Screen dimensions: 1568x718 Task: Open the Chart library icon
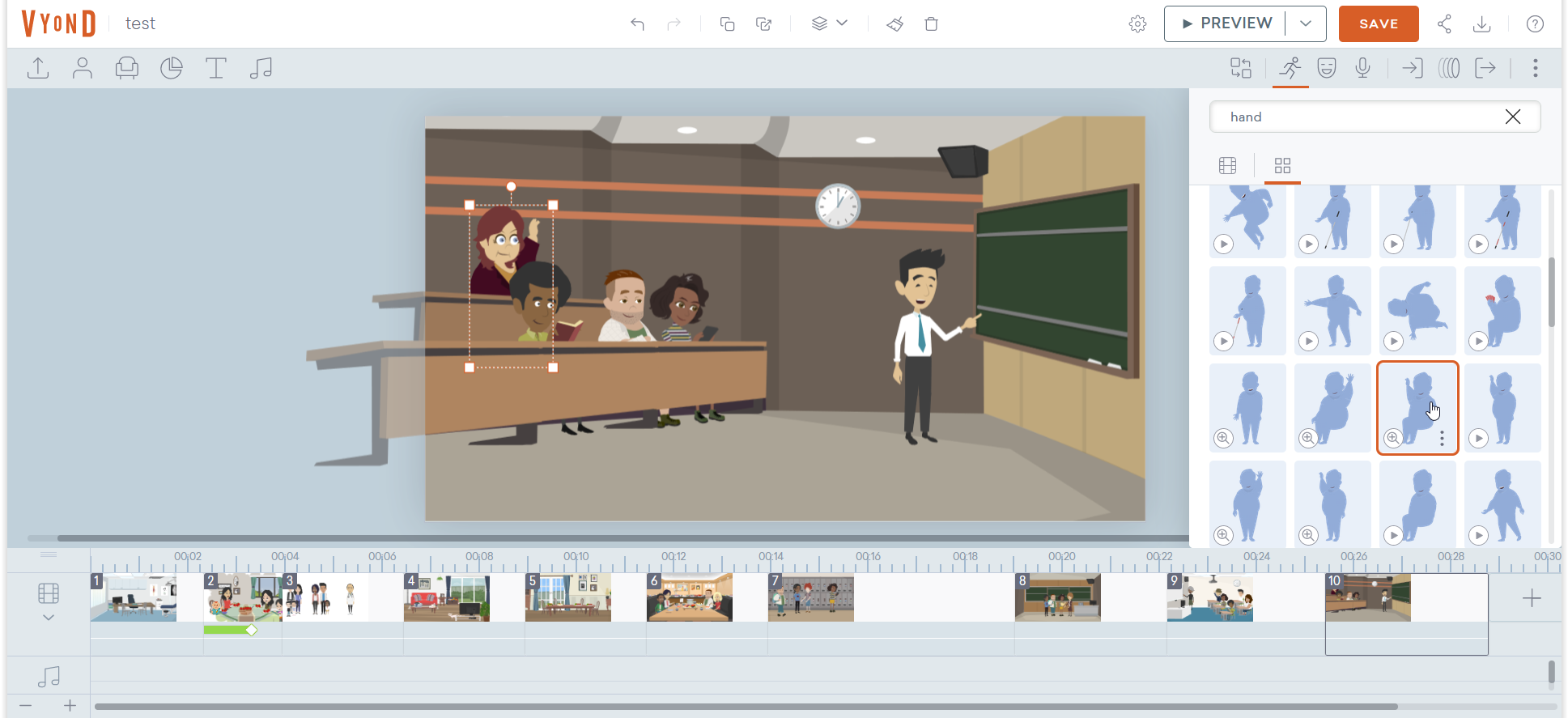[171, 68]
